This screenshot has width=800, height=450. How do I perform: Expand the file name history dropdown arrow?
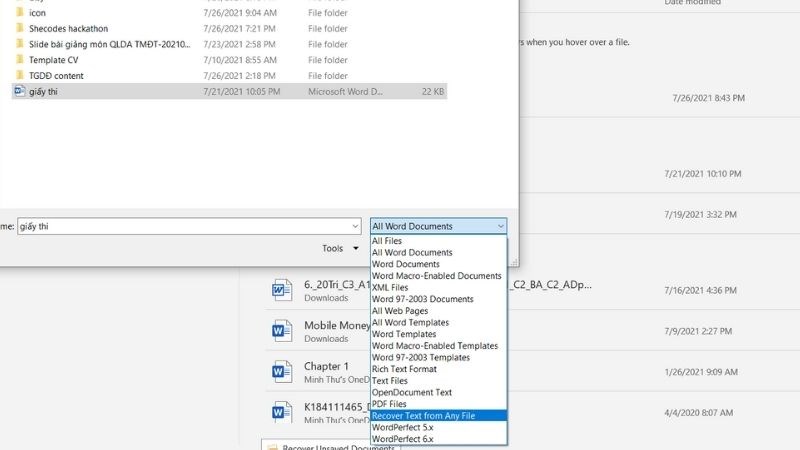(x=354, y=226)
